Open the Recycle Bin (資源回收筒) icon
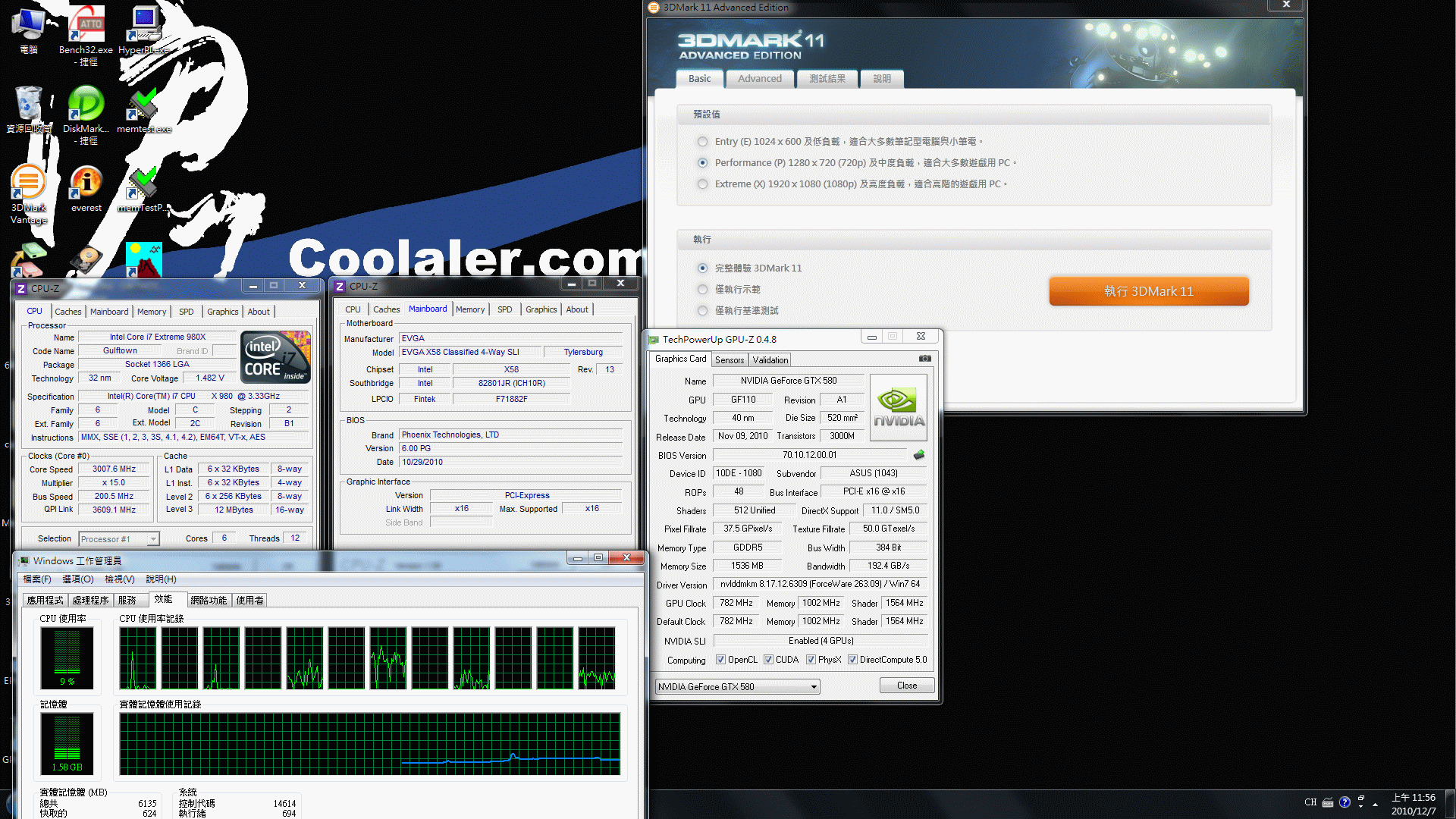 [x=29, y=110]
